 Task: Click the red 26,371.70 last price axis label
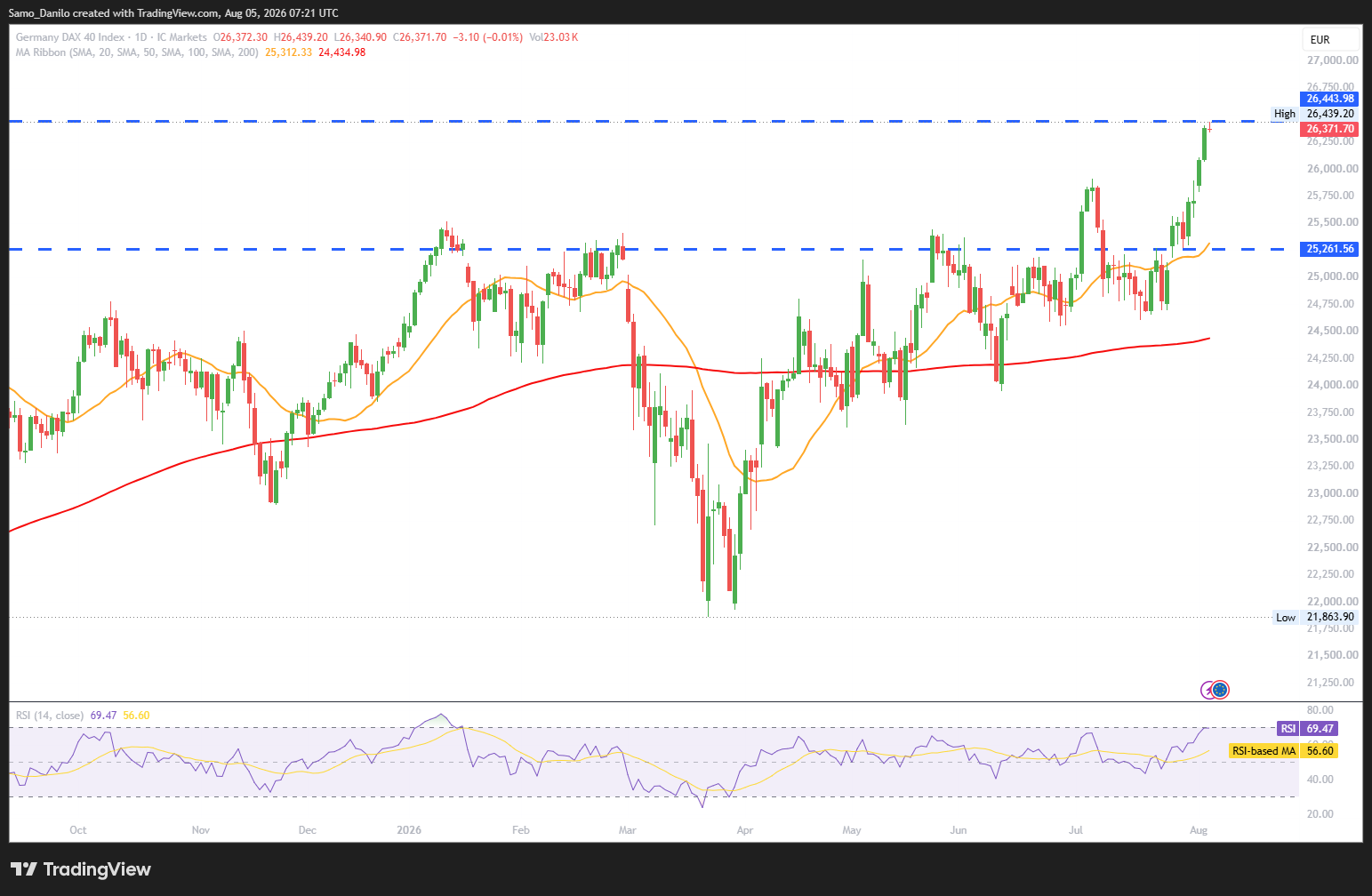tap(1330, 129)
